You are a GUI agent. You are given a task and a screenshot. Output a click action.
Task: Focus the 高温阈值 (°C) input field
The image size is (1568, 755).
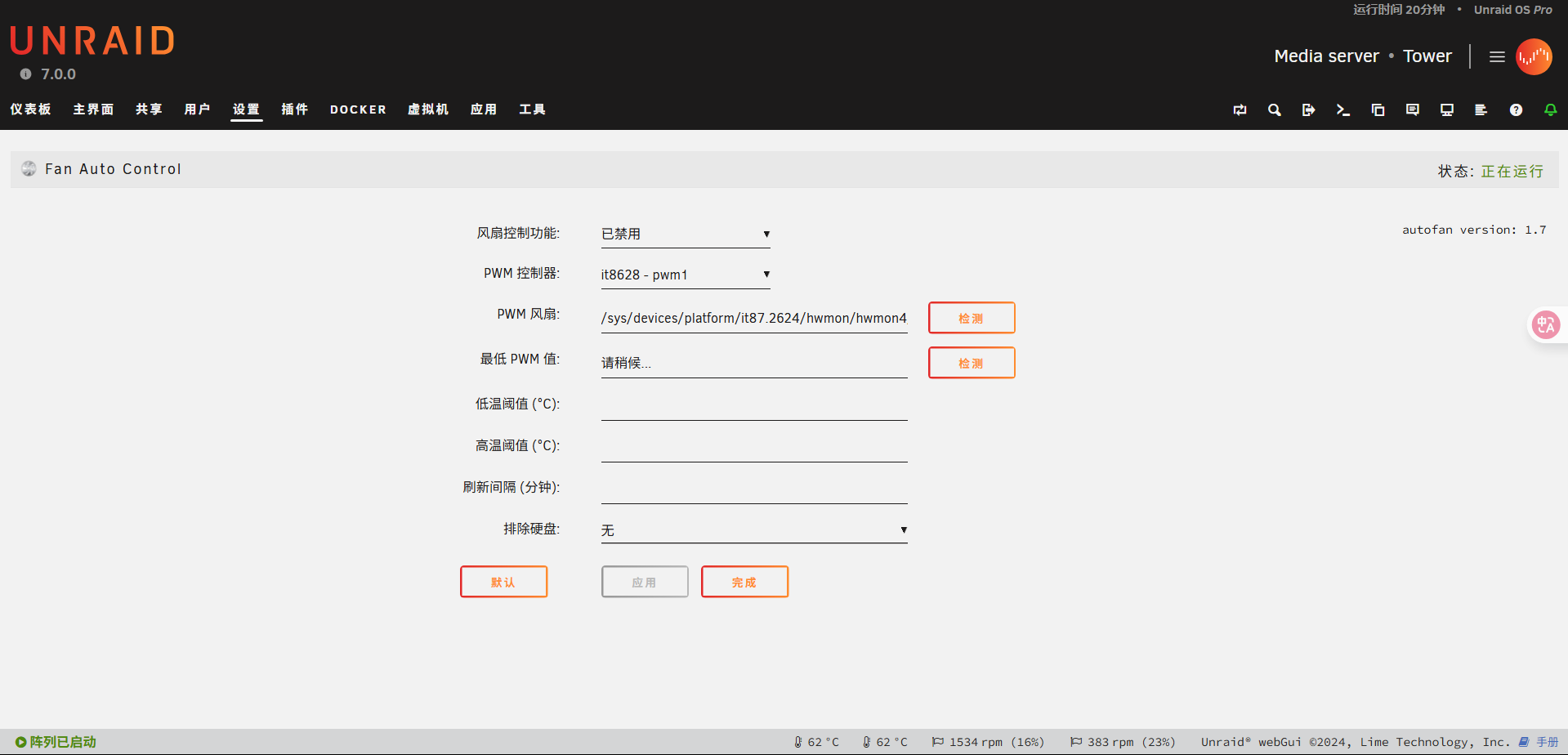click(754, 447)
